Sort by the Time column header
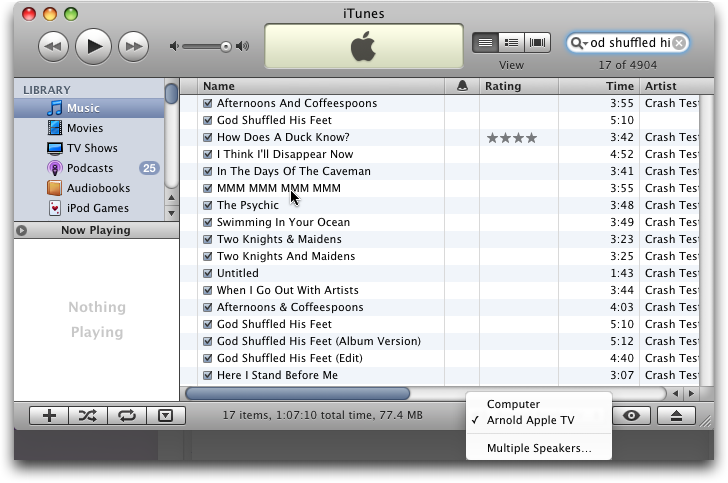 [x=599, y=86]
